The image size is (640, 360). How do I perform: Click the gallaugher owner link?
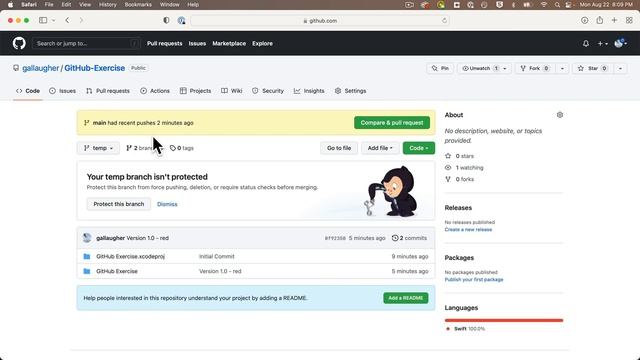click(41, 68)
